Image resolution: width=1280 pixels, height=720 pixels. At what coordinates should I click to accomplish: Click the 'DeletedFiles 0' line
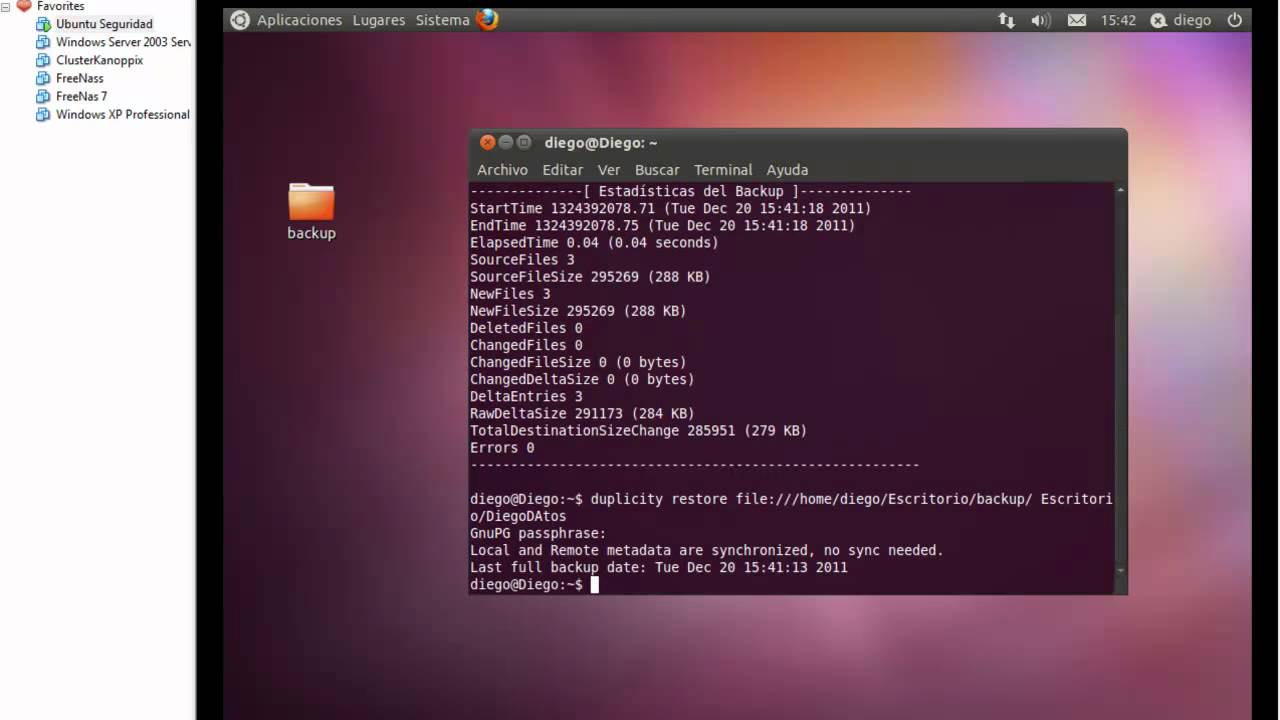click(526, 328)
